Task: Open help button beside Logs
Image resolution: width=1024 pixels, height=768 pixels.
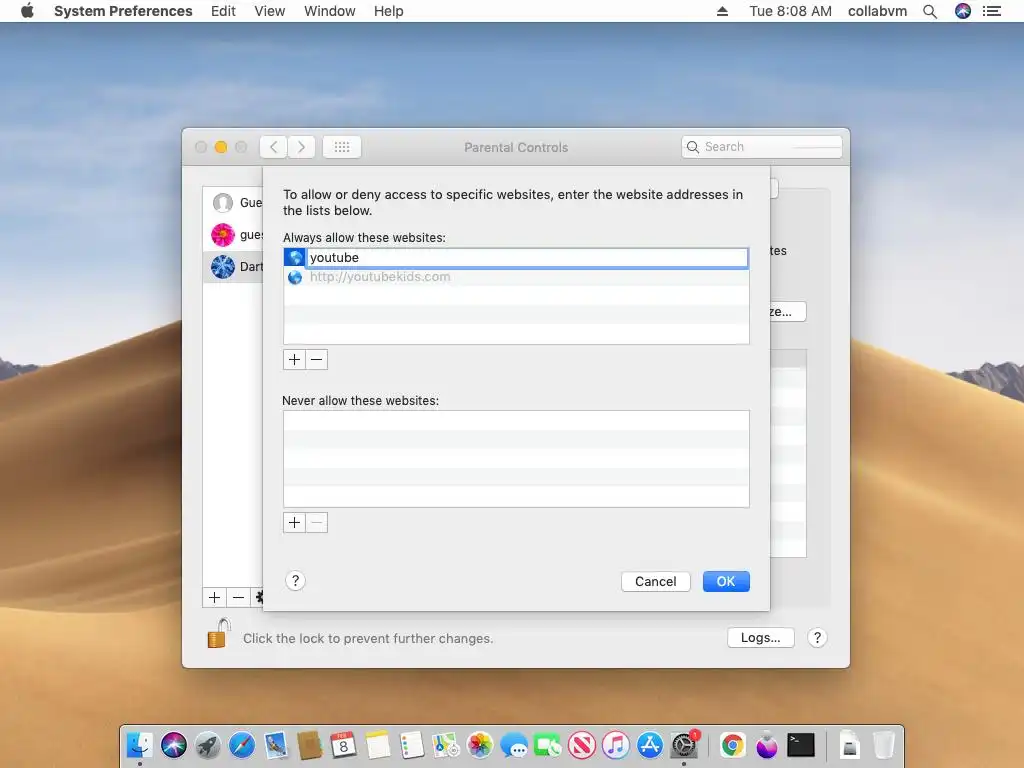Action: pyautogui.click(x=817, y=637)
